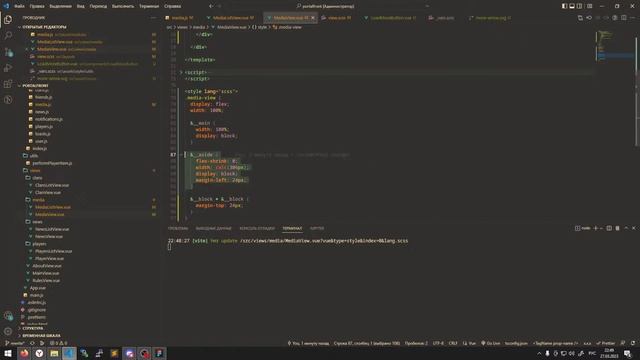
Task: Switch to the Выходные данные panel tab
Action: [213, 228]
